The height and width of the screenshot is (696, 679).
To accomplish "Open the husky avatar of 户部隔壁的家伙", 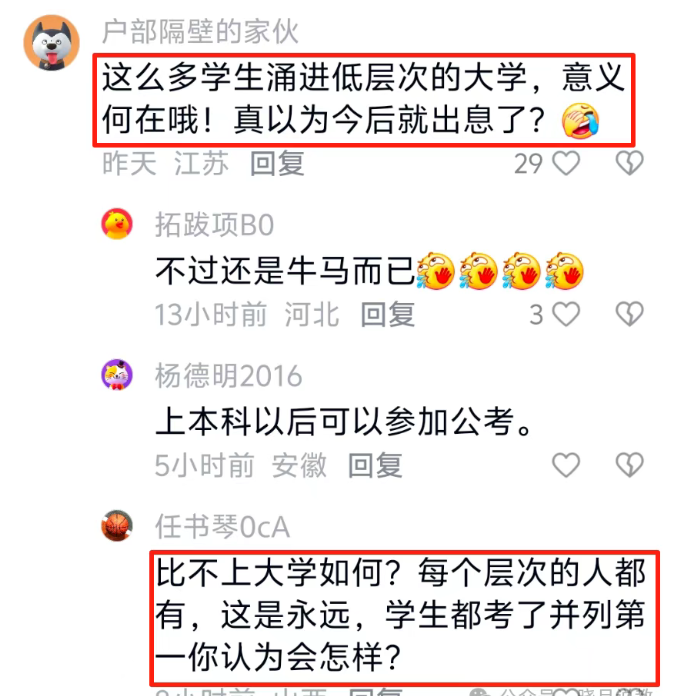I will coord(51,43).
